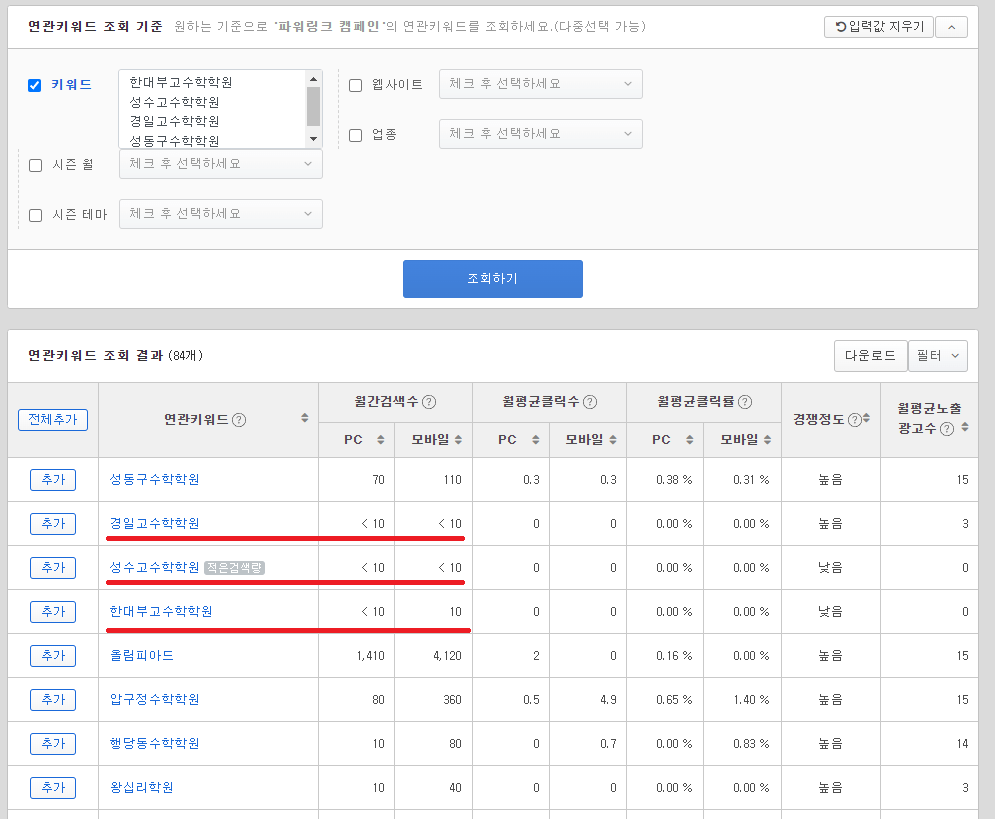This screenshot has width=995, height=819.
Task: Click the 적은검색량 badge
Action: click(234, 568)
